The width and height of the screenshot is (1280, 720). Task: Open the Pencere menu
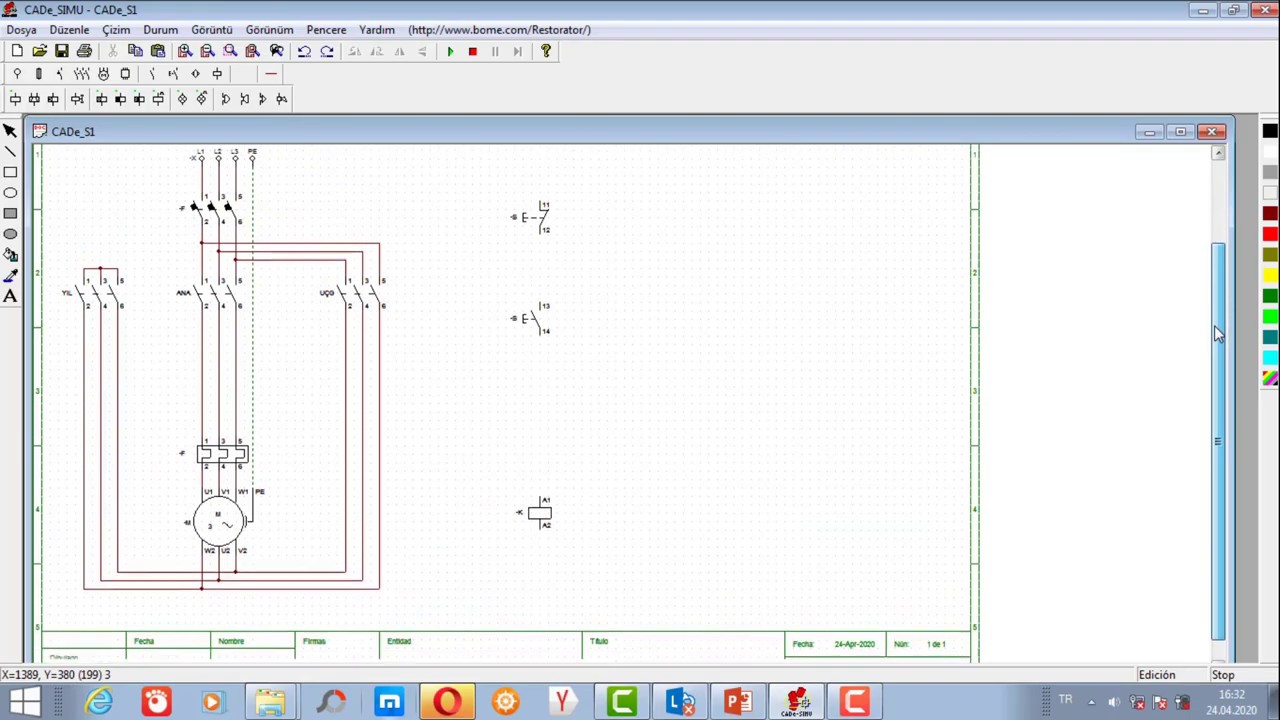click(x=326, y=30)
